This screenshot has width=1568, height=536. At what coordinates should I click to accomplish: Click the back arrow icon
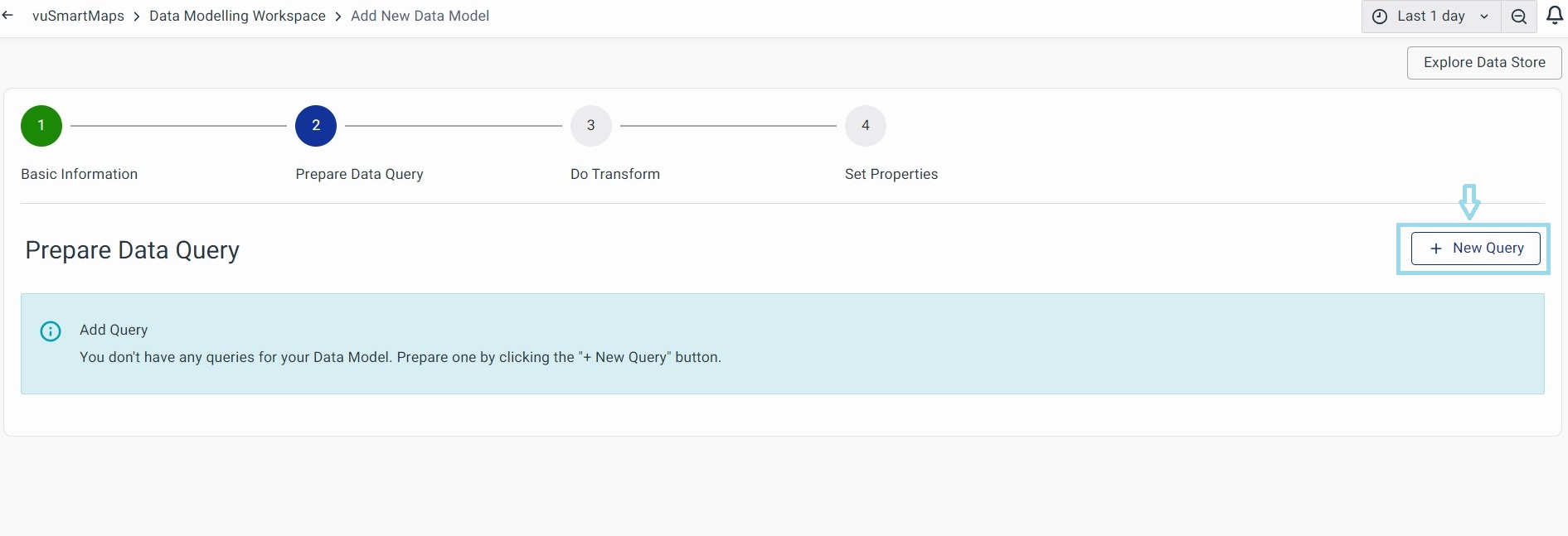tap(8, 16)
